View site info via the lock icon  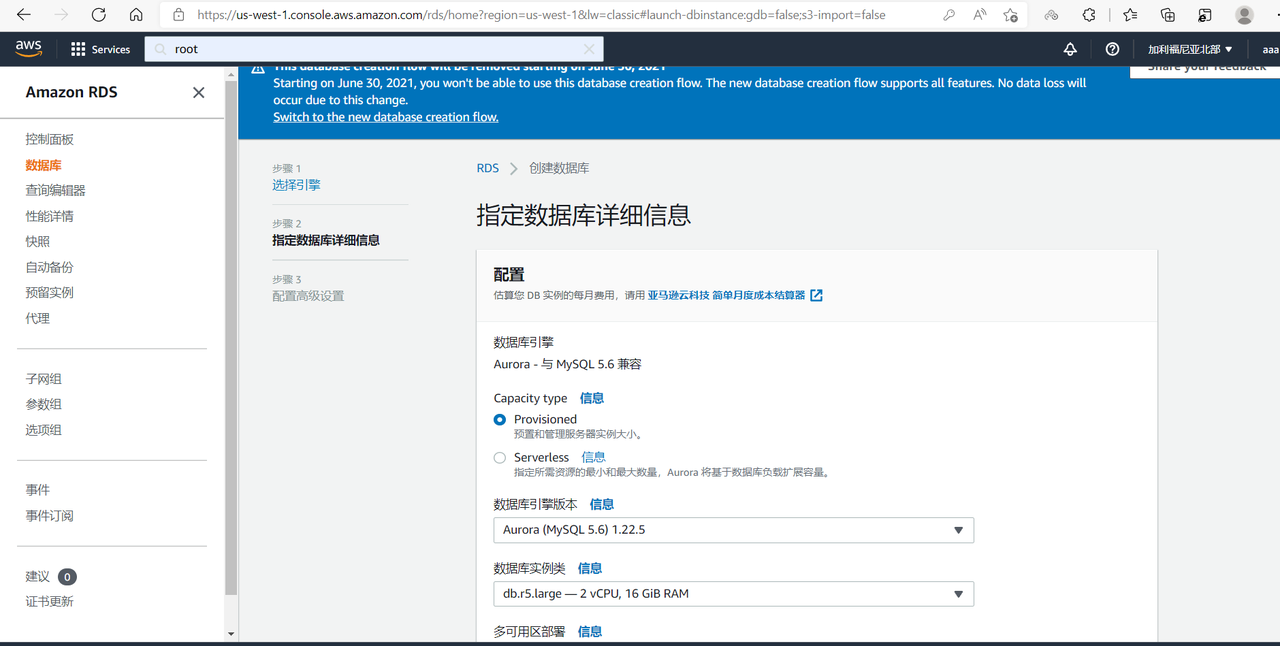(179, 15)
